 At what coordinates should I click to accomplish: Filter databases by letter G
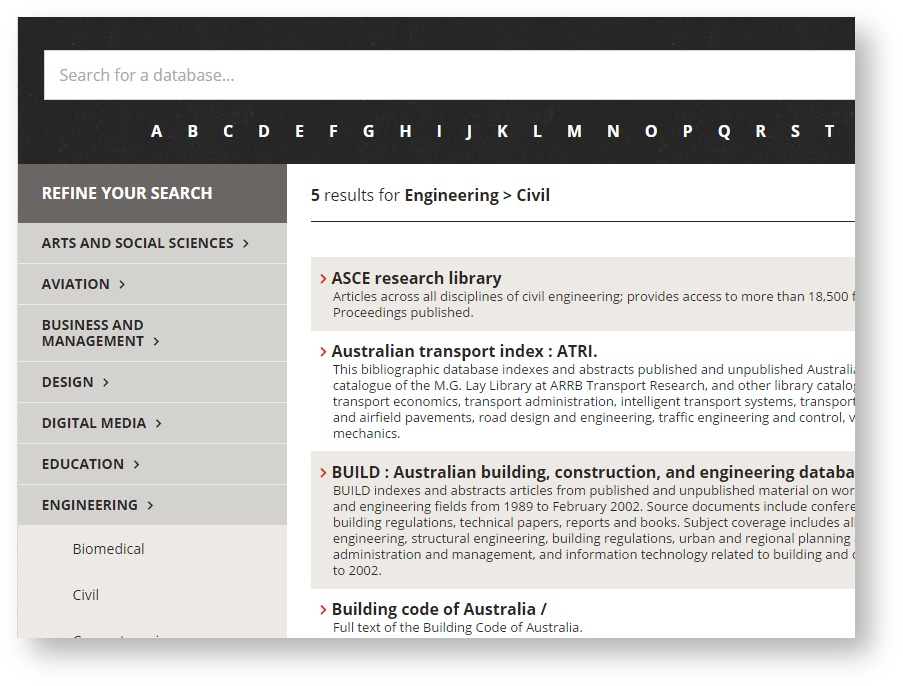point(369,131)
